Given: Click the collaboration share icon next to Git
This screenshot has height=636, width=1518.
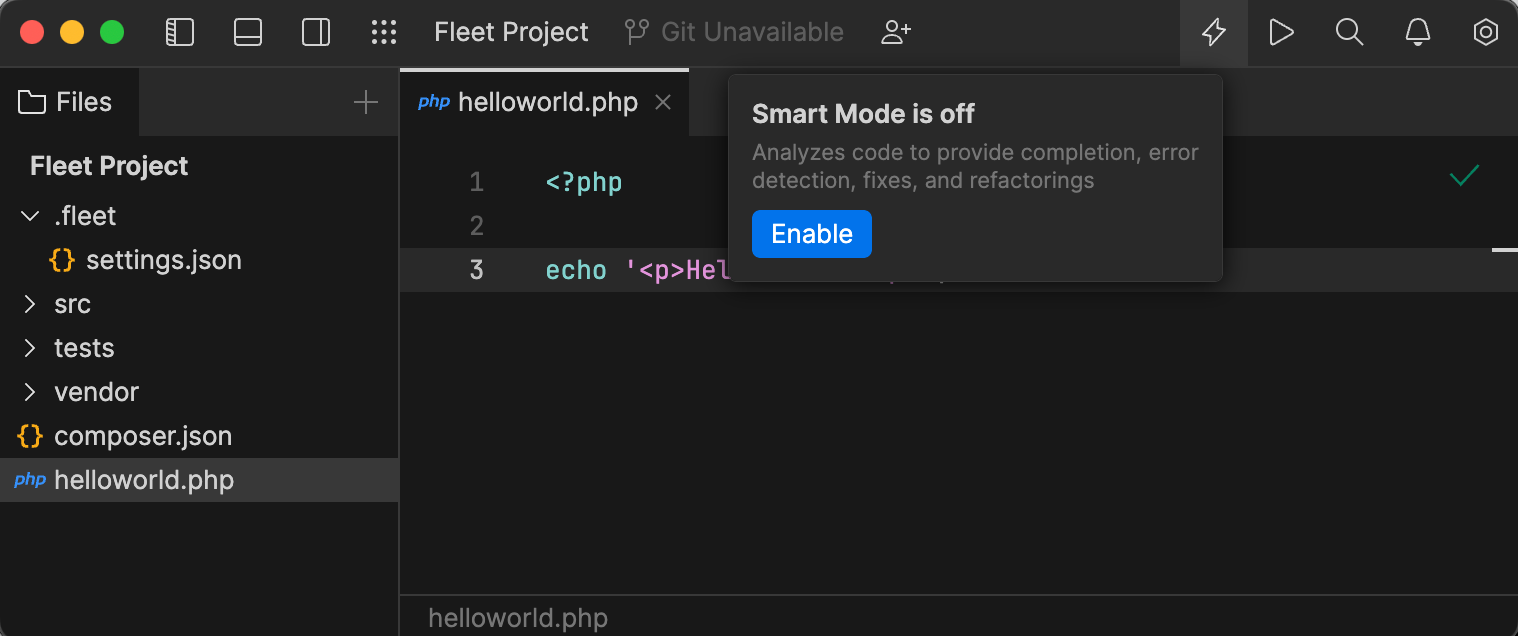Looking at the screenshot, I should pyautogui.click(x=895, y=31).
